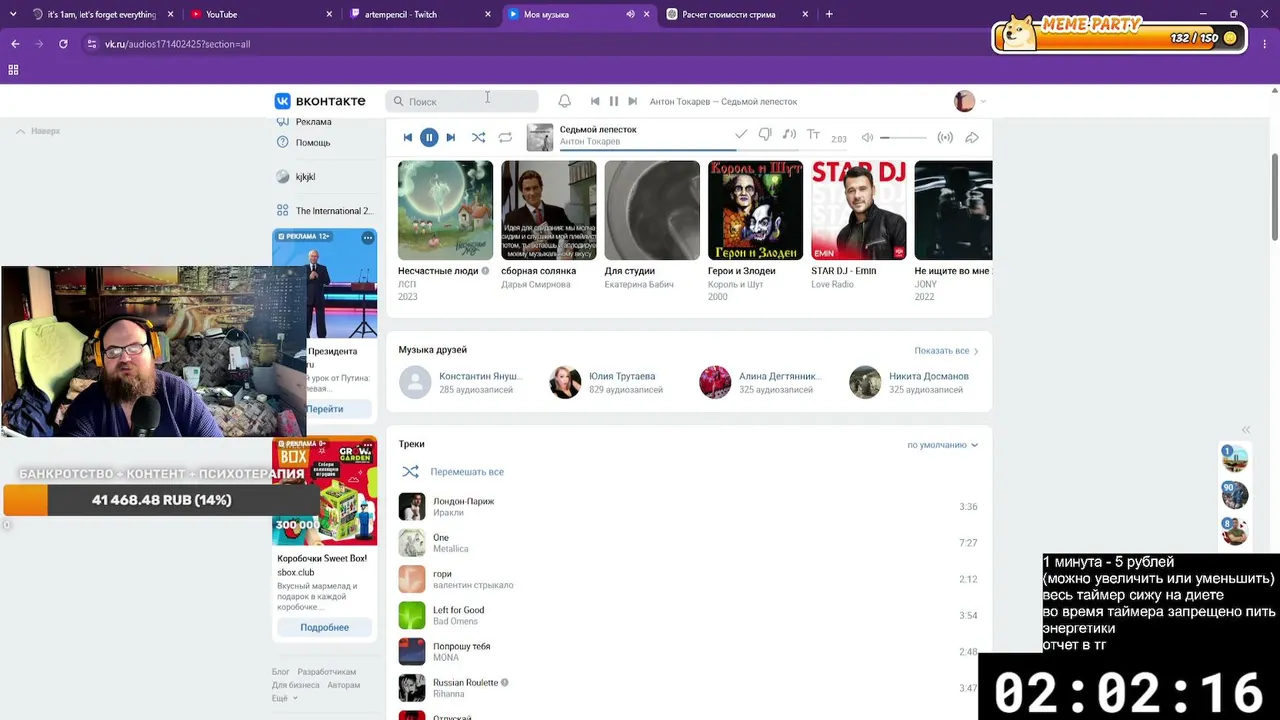Mute the Моя музыка tab audio
1280x720 pixels.
(x=630, y=14)
